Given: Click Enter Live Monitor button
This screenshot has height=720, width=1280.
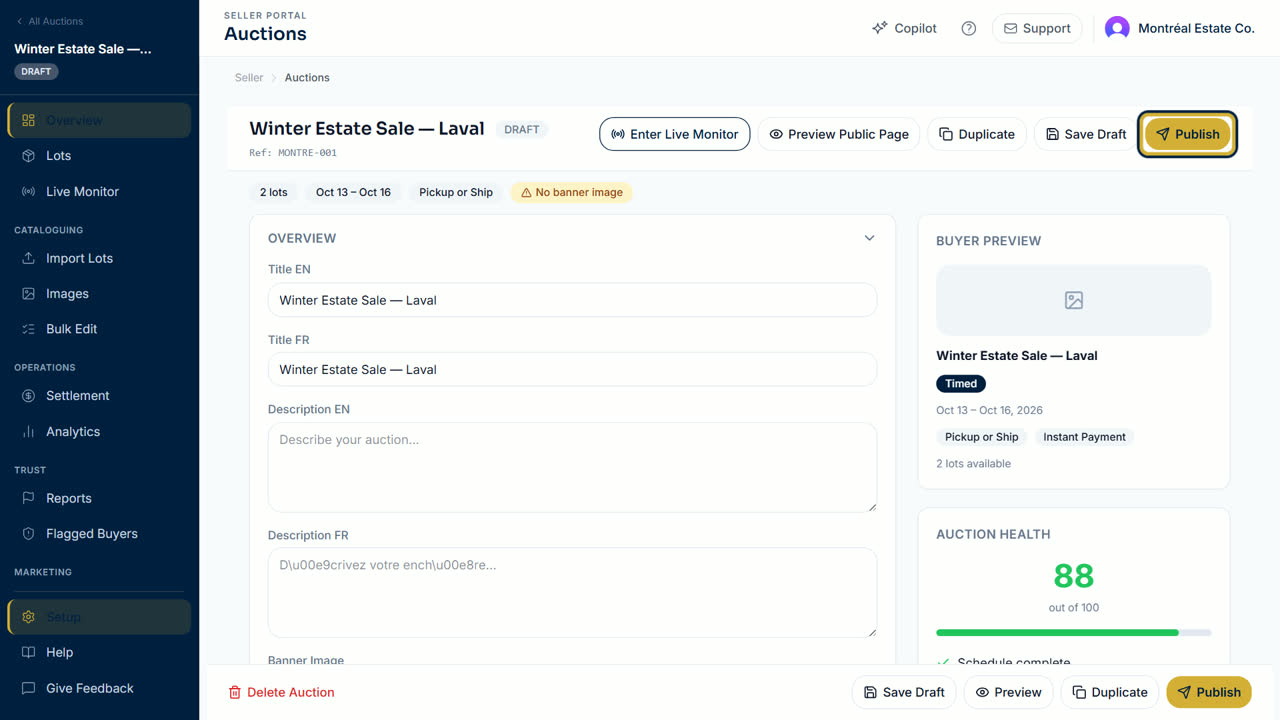Looking at the screenshot, I should coord(674,134).
